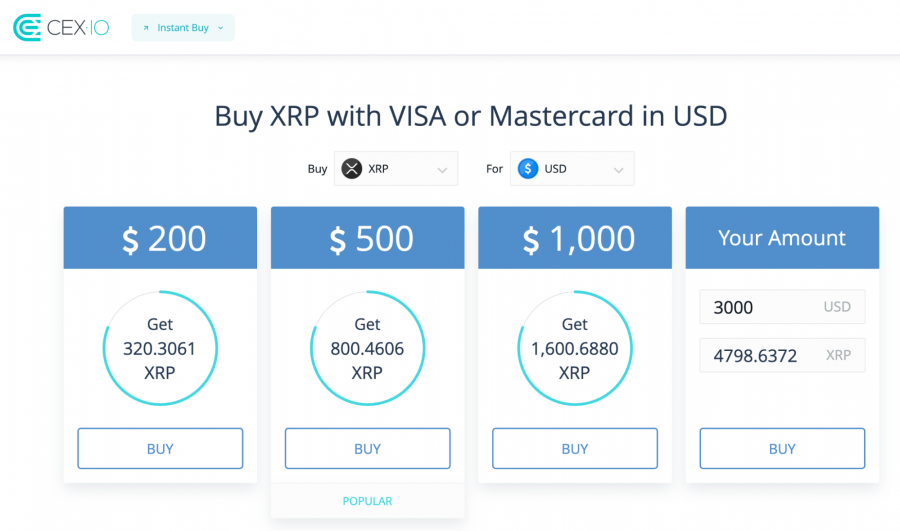Click the XRP coin icon
900x531 pixels.
(x=352, y=169)
